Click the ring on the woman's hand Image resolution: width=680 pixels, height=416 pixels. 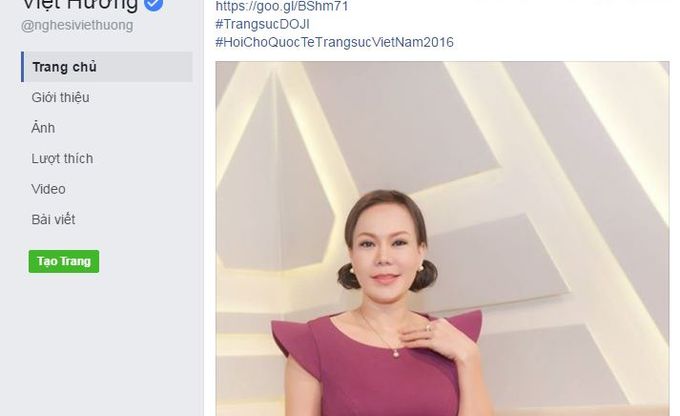(428, 326)
